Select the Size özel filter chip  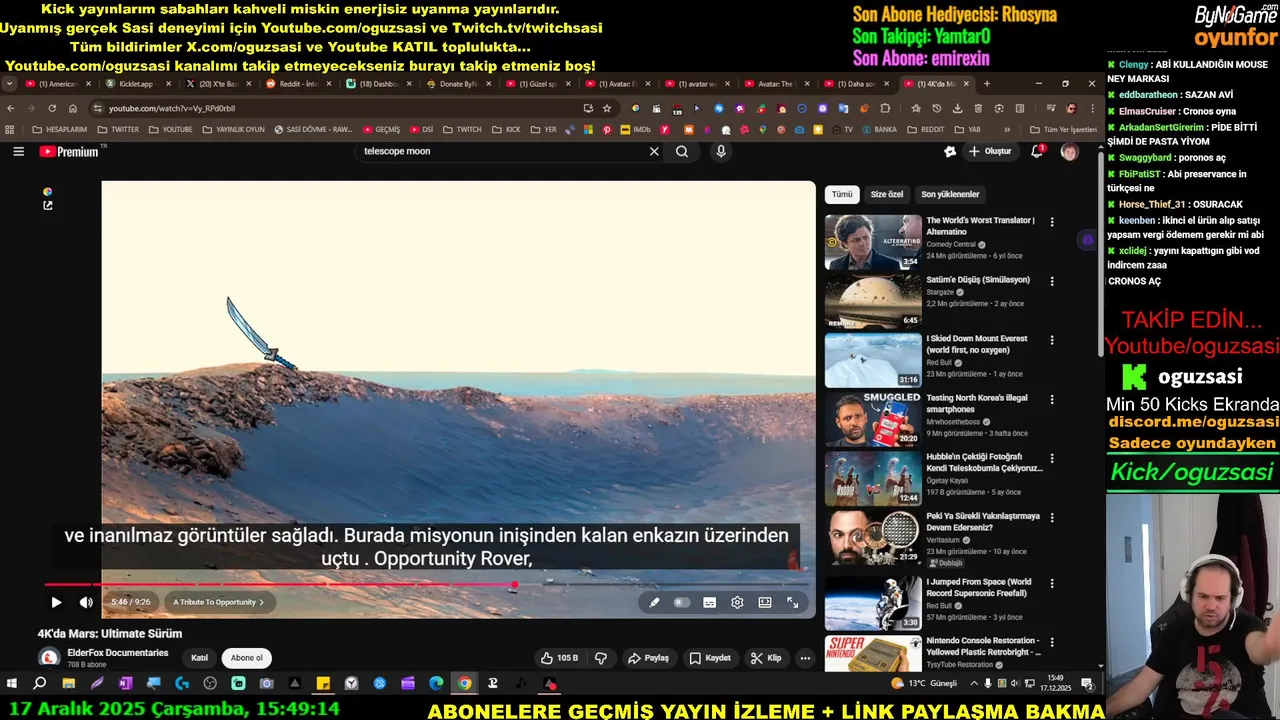[x=887, y=194]
